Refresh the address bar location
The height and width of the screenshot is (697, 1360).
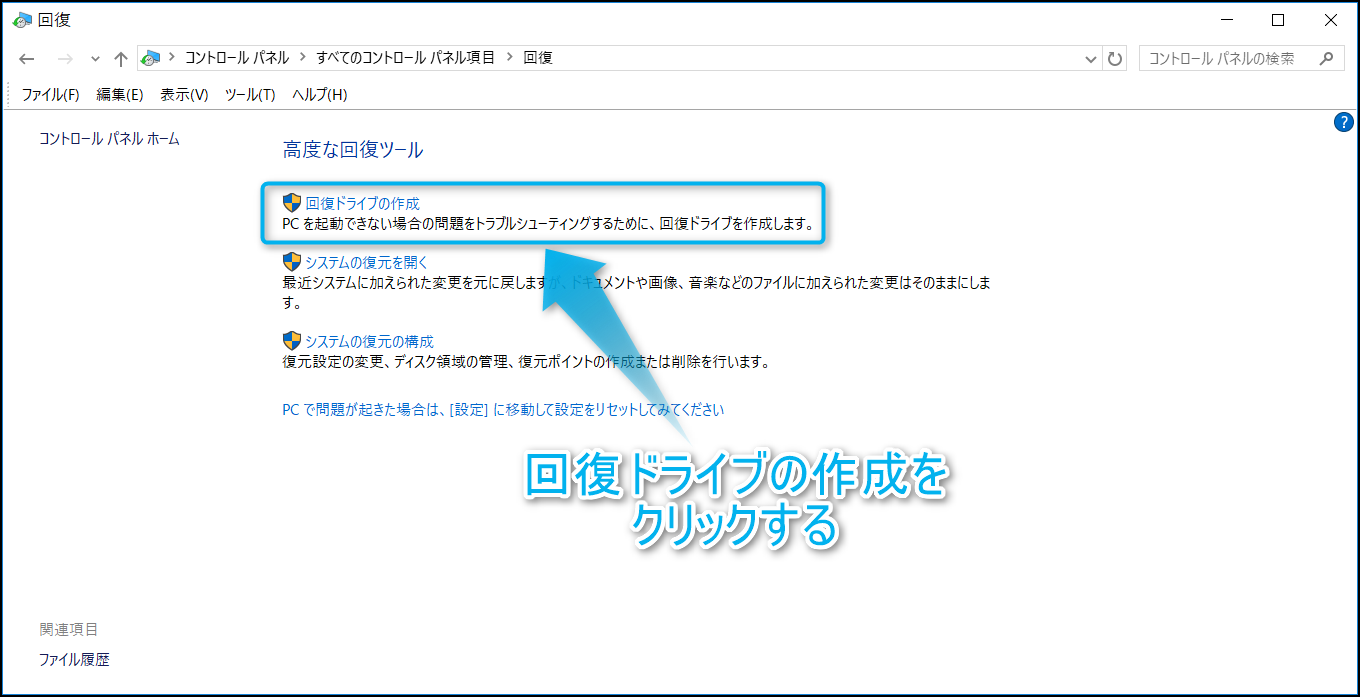click(1115, 59)
